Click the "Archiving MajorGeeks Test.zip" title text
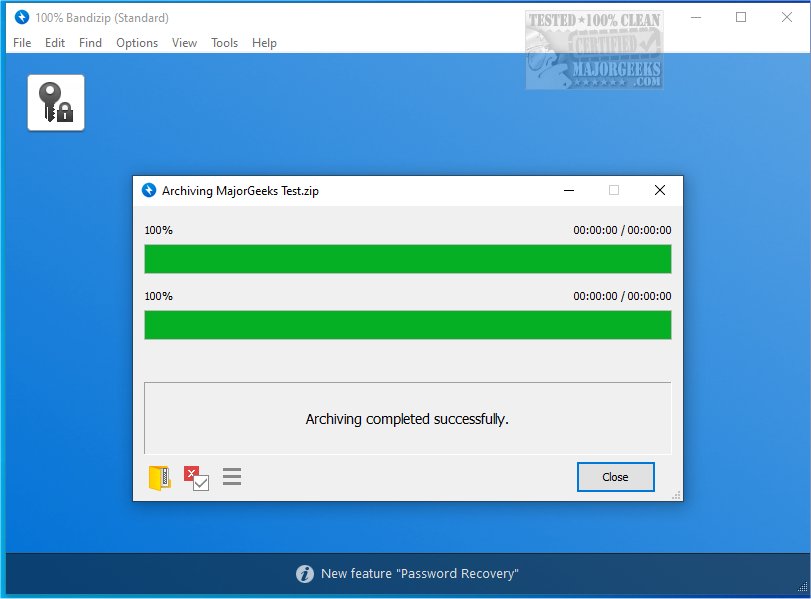 pyautogui.click(x=240, y=191)
